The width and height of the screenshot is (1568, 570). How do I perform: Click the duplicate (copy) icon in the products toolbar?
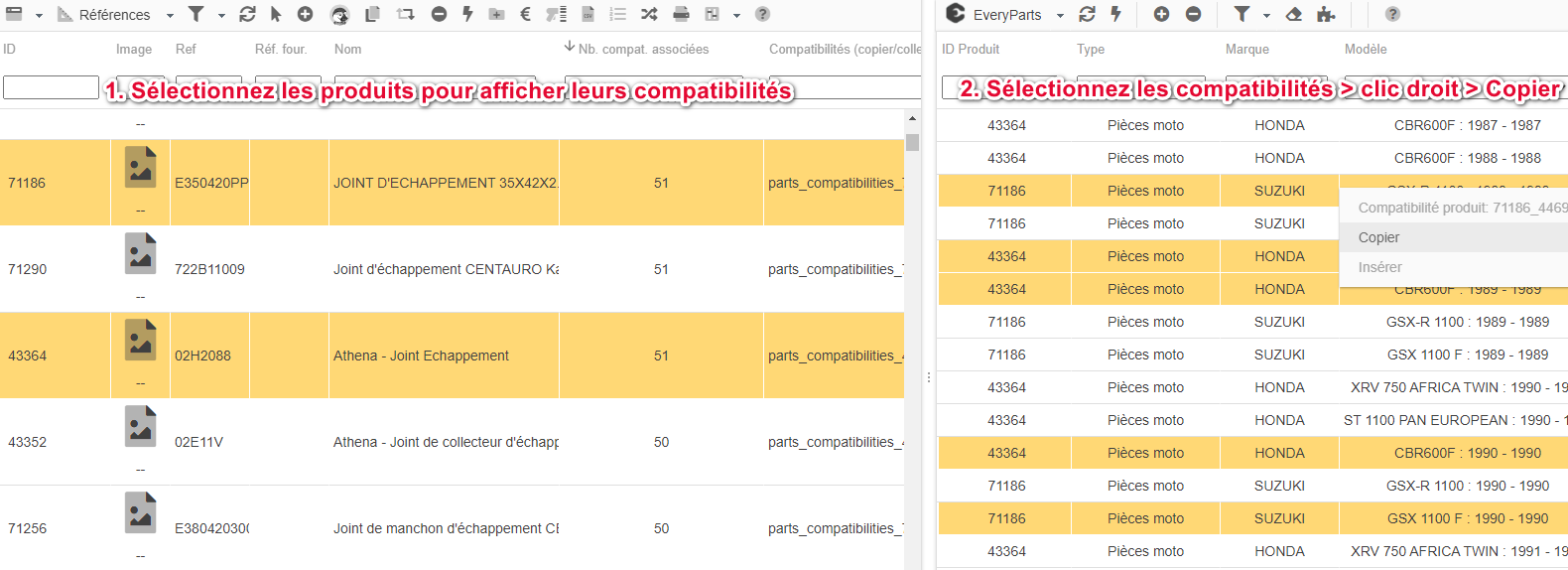pyautogui.click(x=372, y=14)
